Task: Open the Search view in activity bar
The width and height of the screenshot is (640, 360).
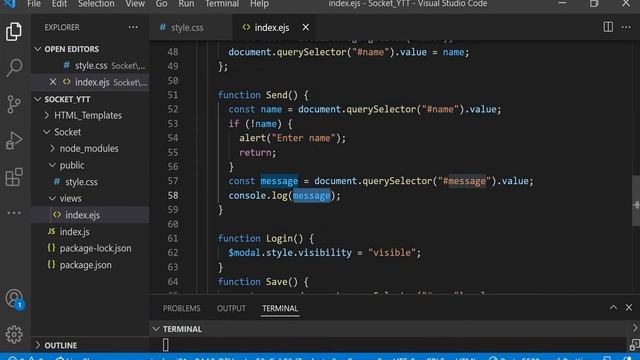Action: tap(14, 67)
